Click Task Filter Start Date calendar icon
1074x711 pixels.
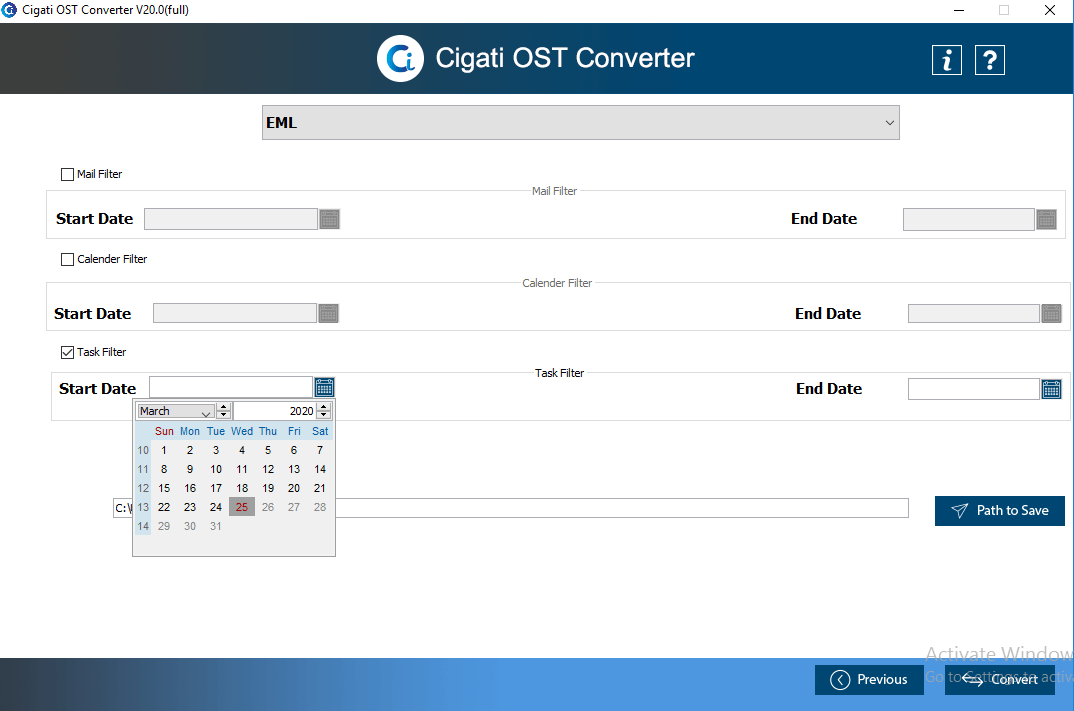pyautogui.click(x=325, y=387)
